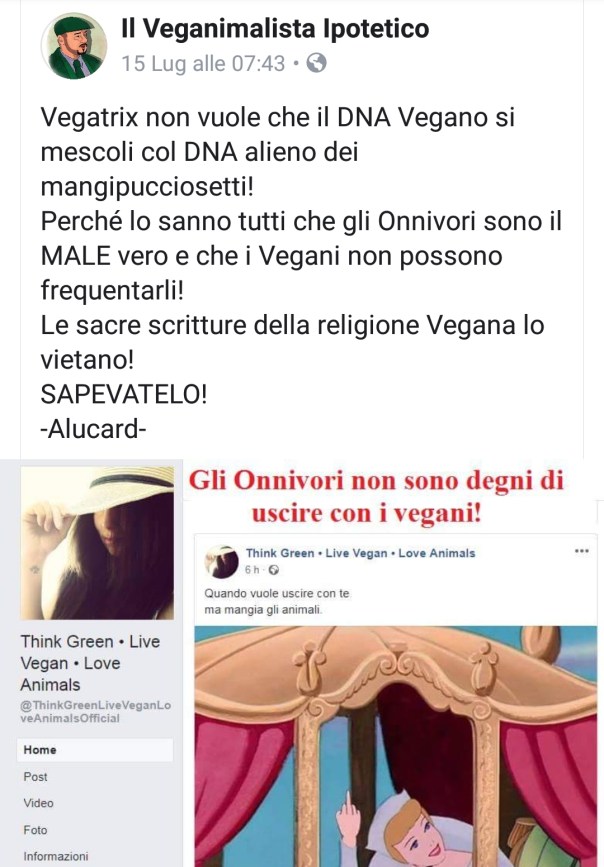Click the red Gli Onnivori headline text

[376, 497]
